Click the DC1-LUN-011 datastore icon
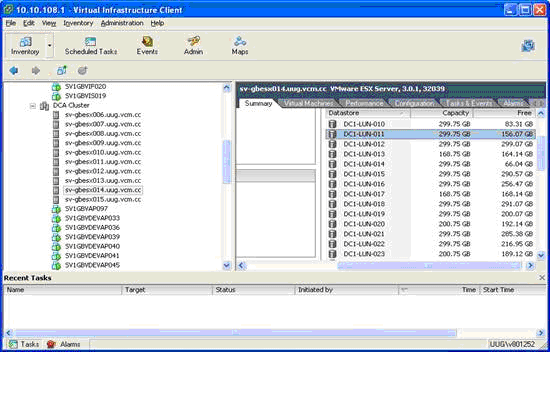Image resolution: width=550 pixels, height=410 pixels. coord(332,134)
